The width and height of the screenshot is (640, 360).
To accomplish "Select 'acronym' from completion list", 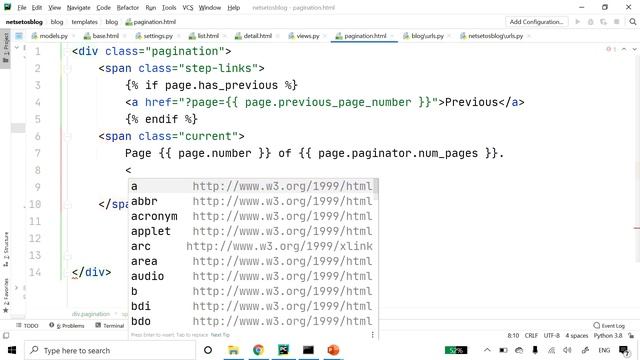I will 251,216.
